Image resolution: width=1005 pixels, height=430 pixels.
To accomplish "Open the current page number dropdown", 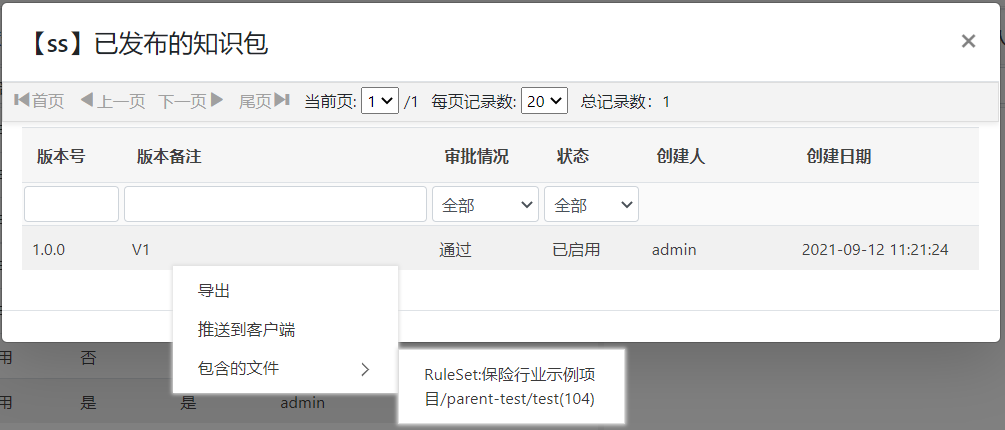I will [x=380, y=101].
